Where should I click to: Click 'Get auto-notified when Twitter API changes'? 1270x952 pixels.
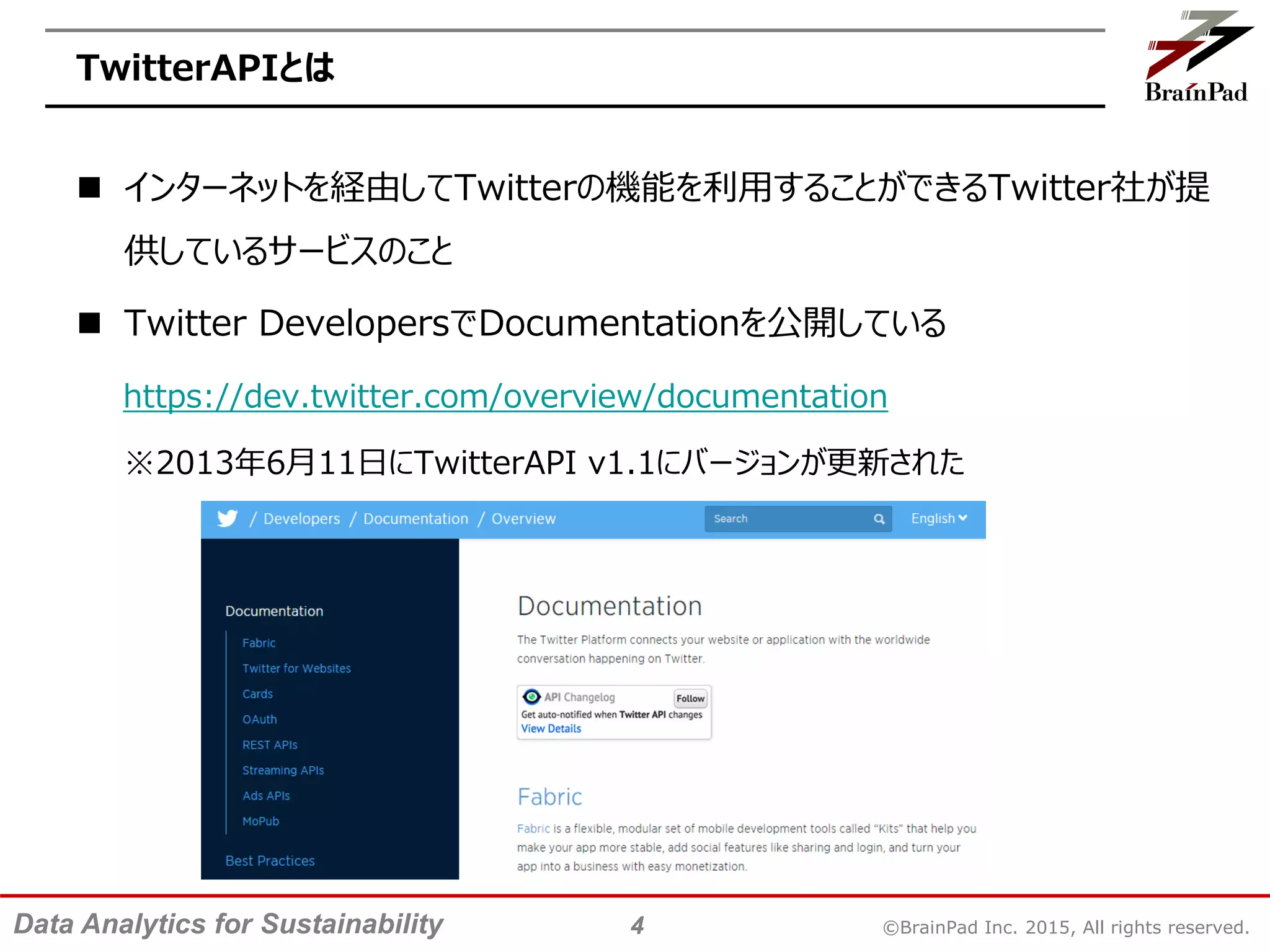[611, 715]
